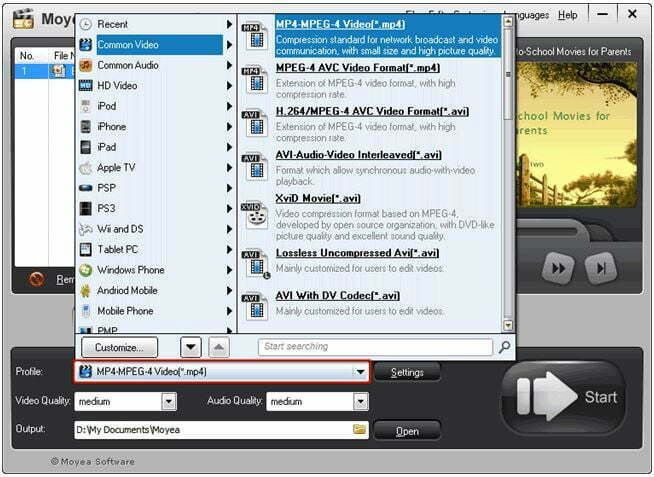Click the XviD Movie film reel icon
The width and height of the screenshot is (654, 477).
(x=254, y=215)
